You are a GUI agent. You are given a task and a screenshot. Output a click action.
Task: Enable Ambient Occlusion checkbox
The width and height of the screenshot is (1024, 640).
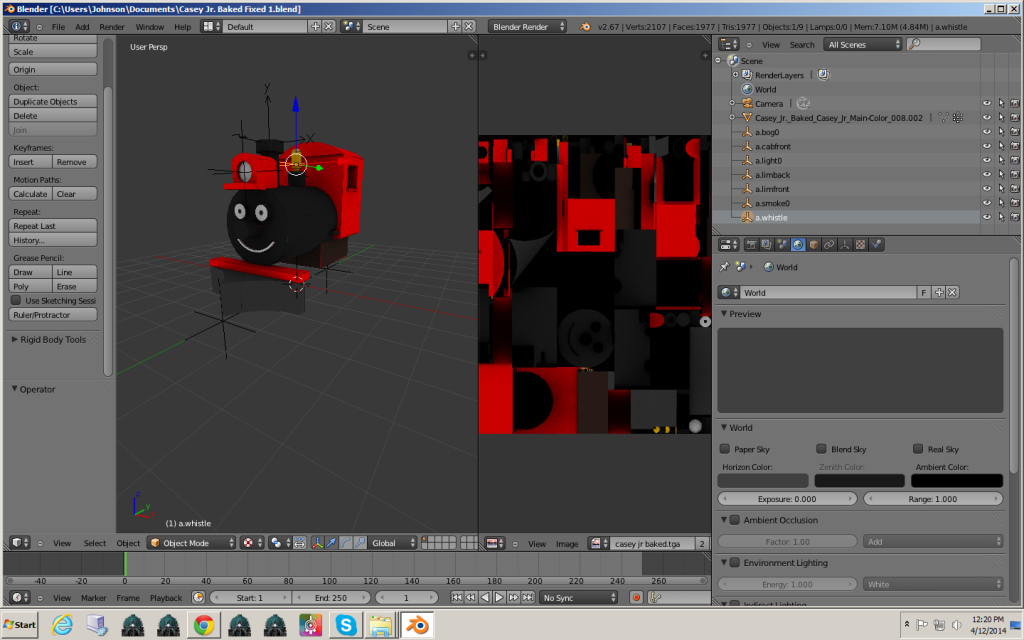point(735,520)
